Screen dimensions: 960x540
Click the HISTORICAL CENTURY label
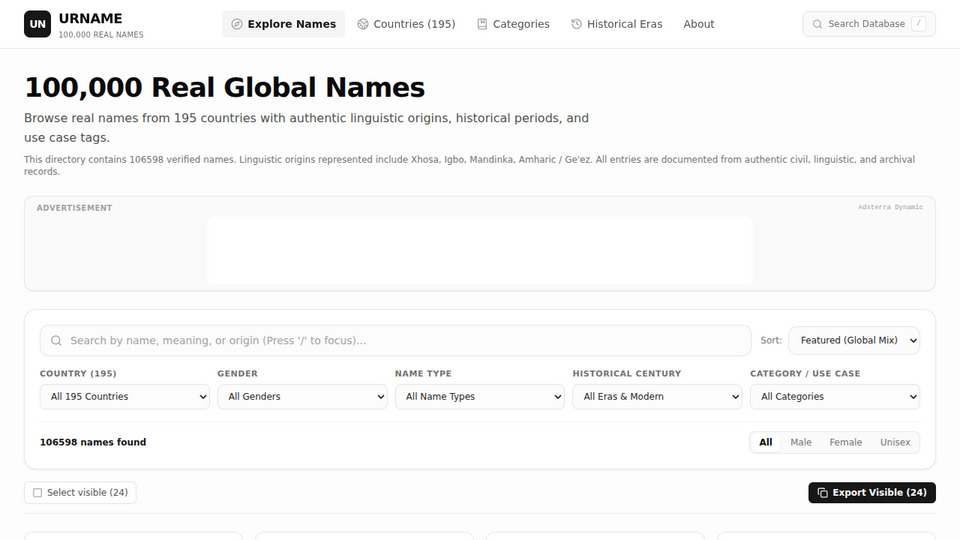point(627,373)
